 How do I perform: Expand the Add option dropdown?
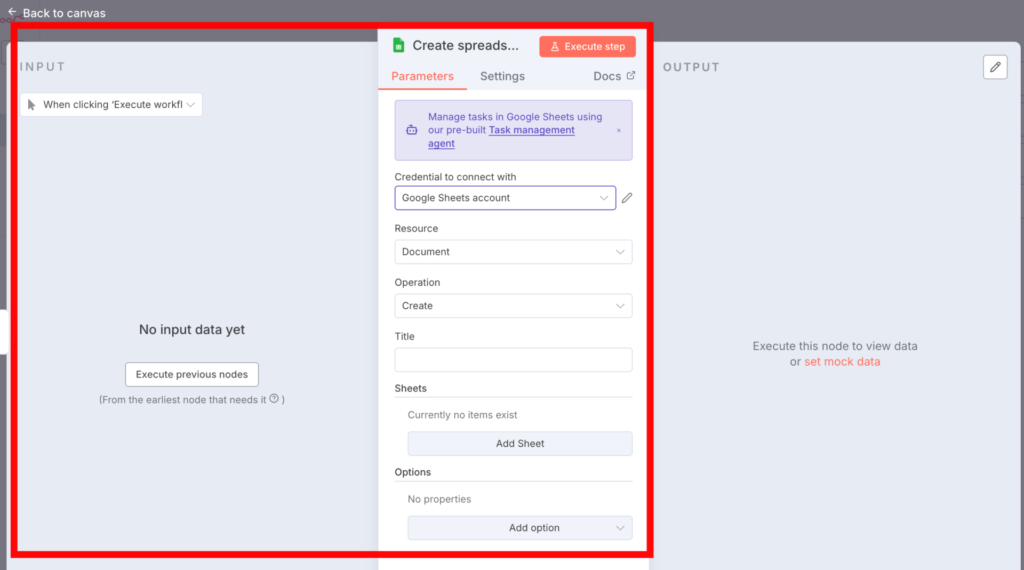pyautogui.click(x=519, y=528)
